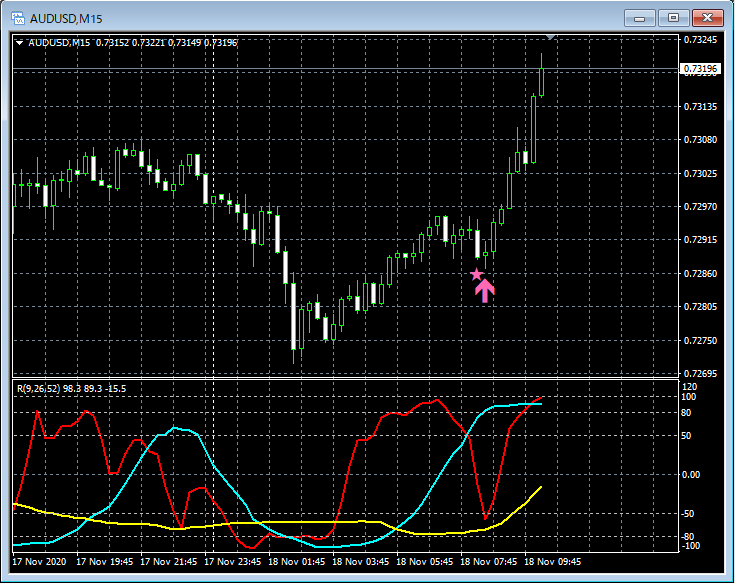
Task: Click the pink up arrow signal
Action: point(484,291)
